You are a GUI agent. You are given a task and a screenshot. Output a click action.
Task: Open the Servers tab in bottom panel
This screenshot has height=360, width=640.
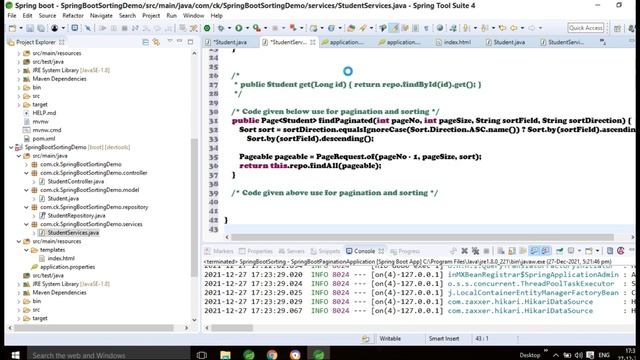pos(291,251)
